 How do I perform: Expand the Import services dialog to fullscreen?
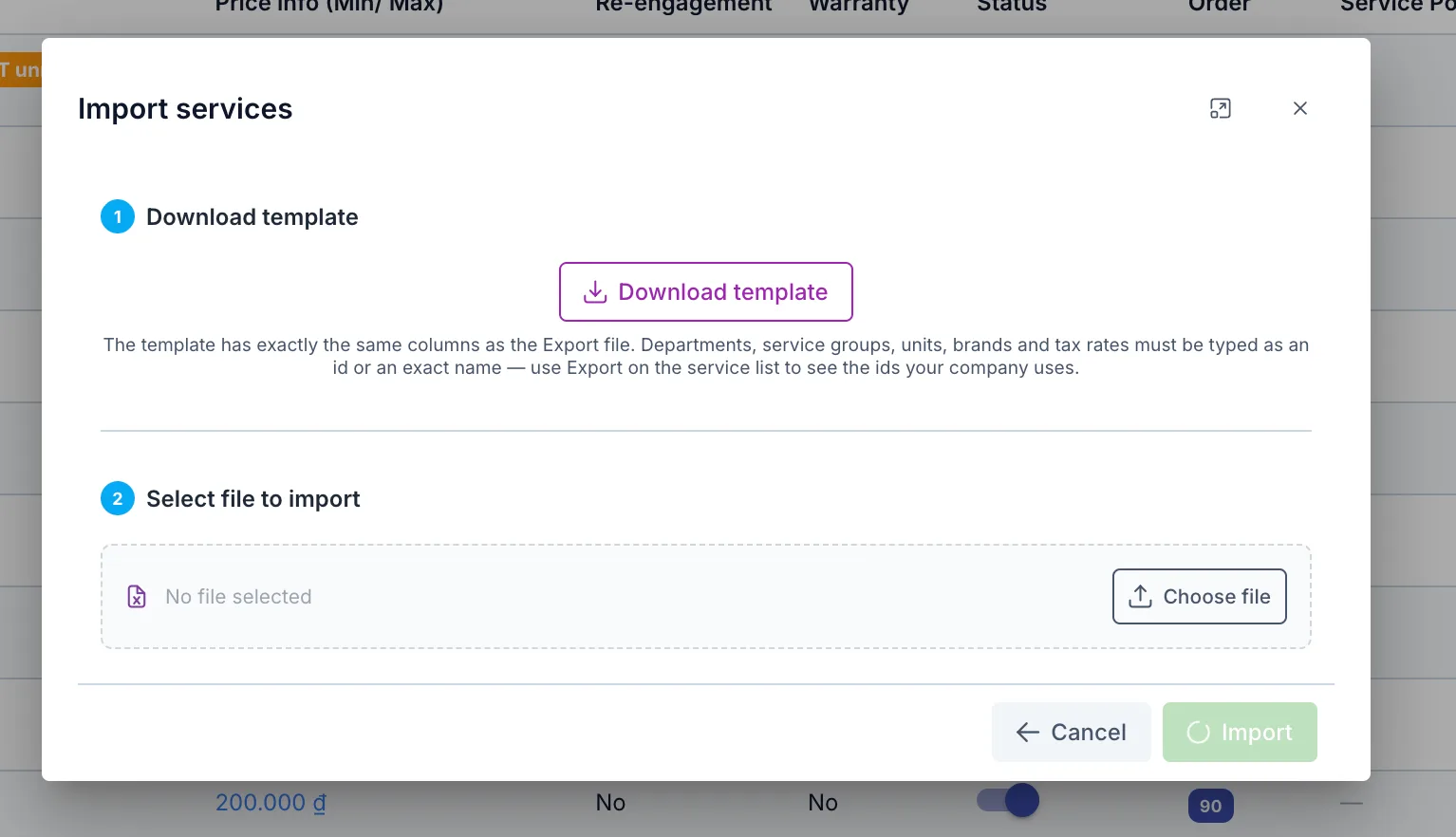(x=1221, y=108)
